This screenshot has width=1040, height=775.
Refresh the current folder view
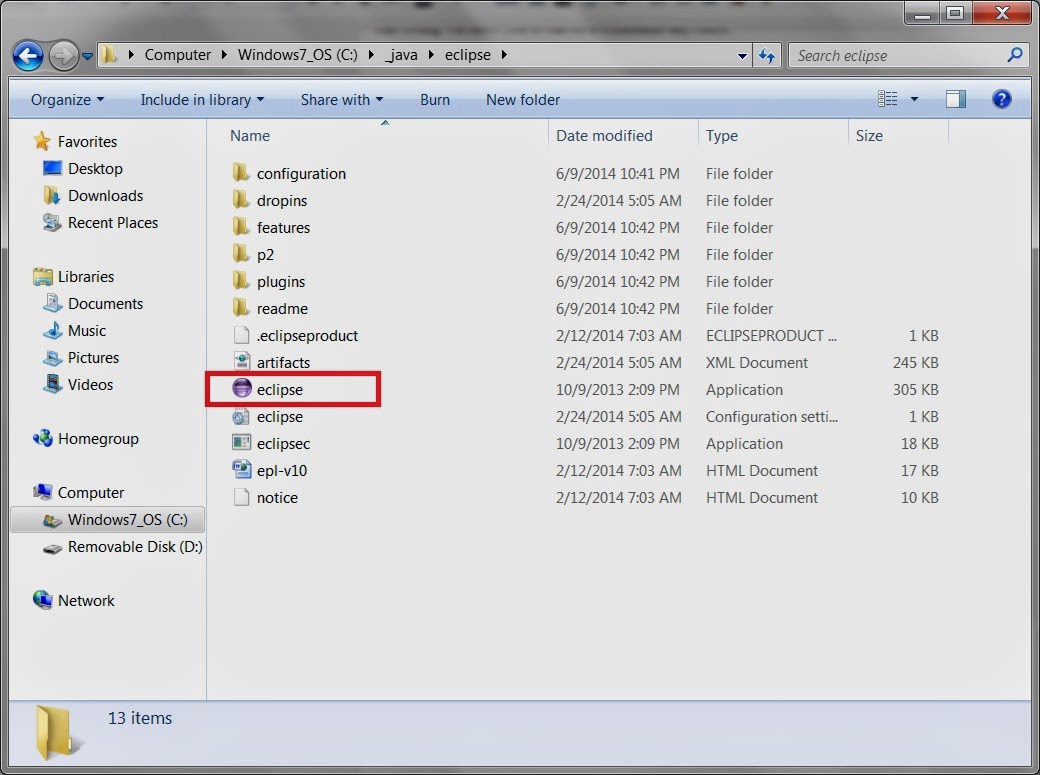pos(767,55)
